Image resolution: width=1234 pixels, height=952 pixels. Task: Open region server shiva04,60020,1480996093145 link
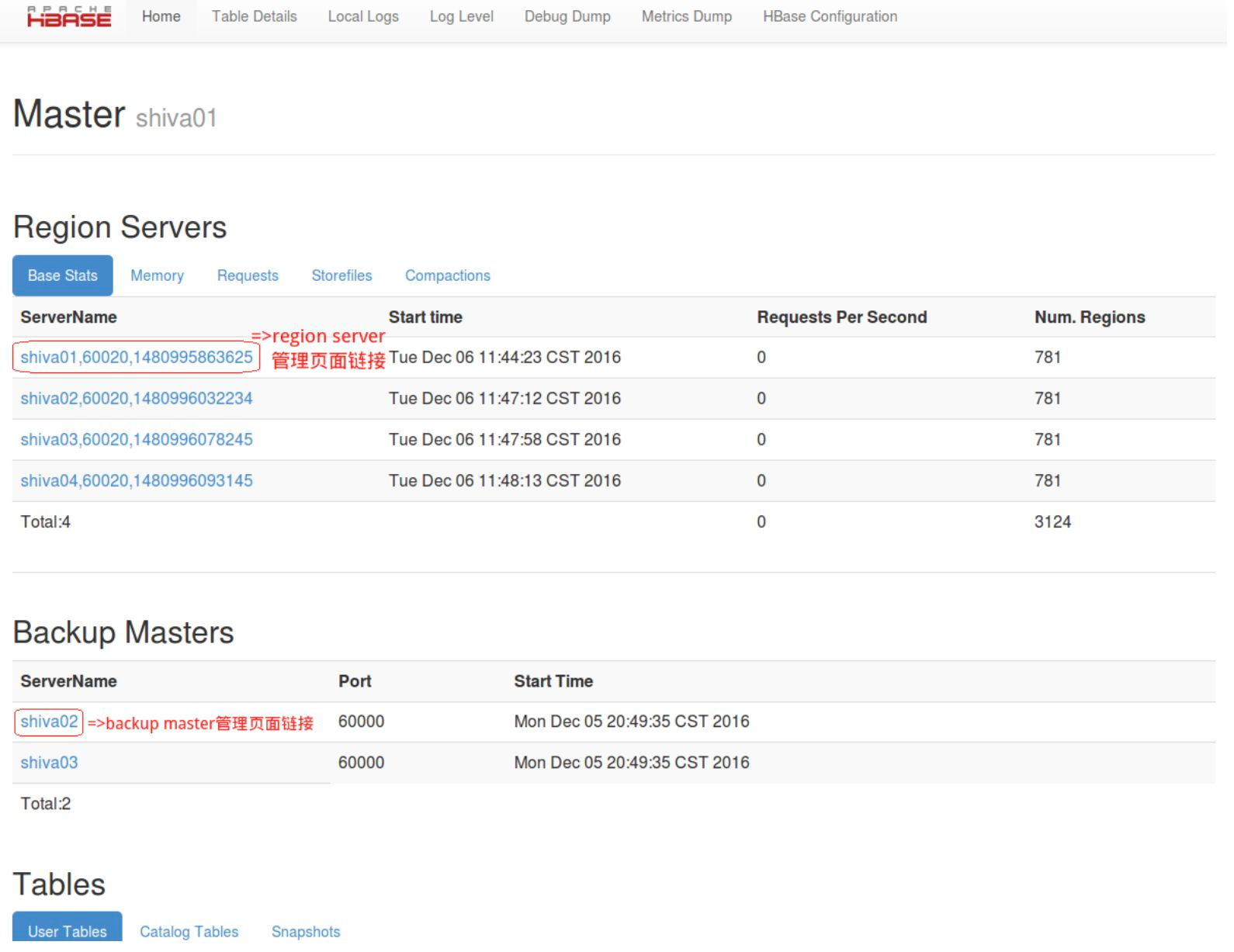click(x=137, y=480)
